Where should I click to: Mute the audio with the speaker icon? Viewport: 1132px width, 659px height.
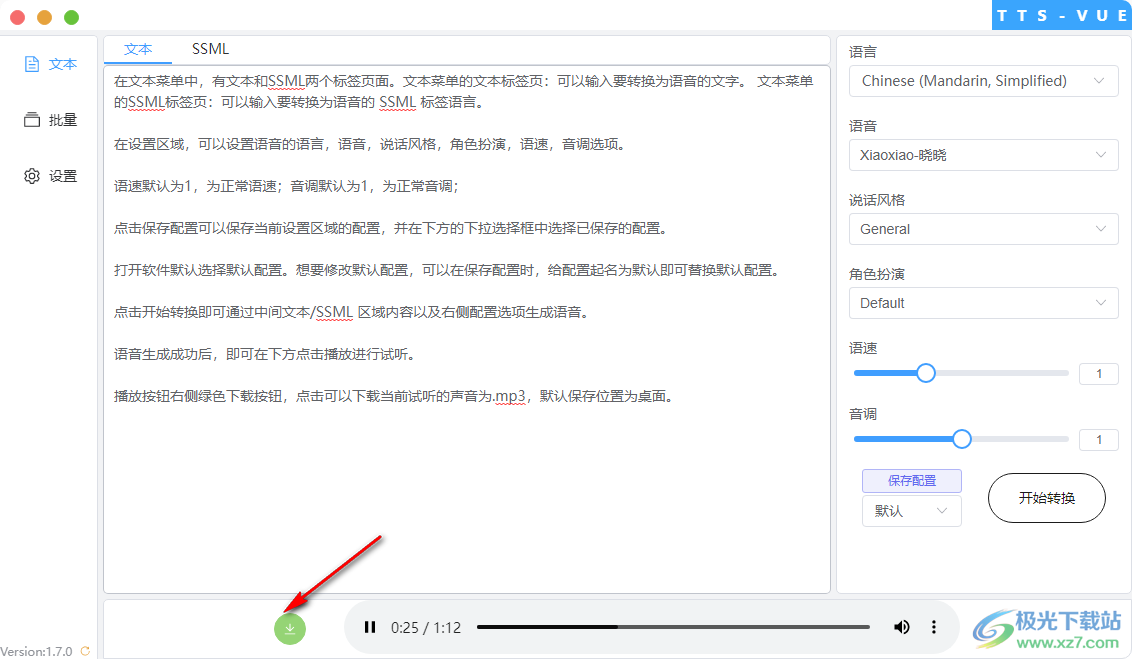(x=901, y=627)
